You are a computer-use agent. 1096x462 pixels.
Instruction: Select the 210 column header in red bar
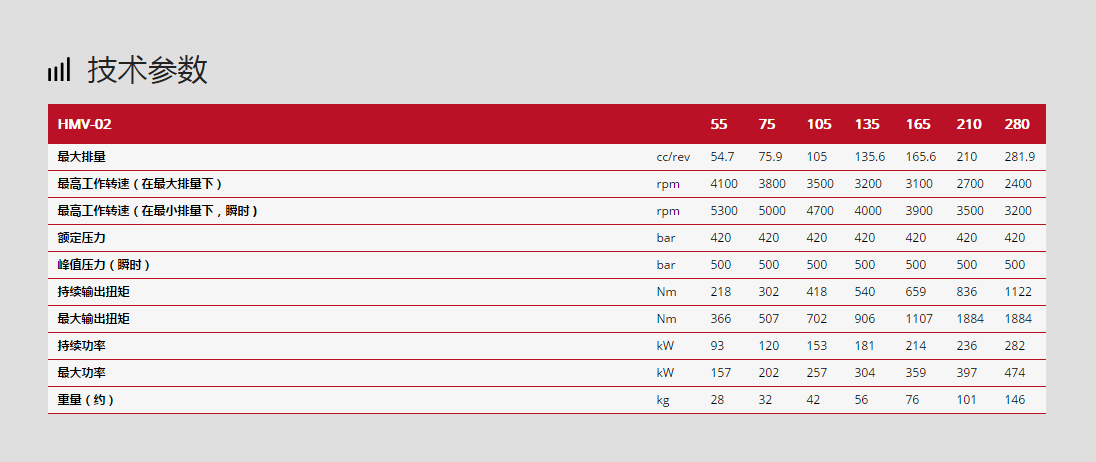969,124
